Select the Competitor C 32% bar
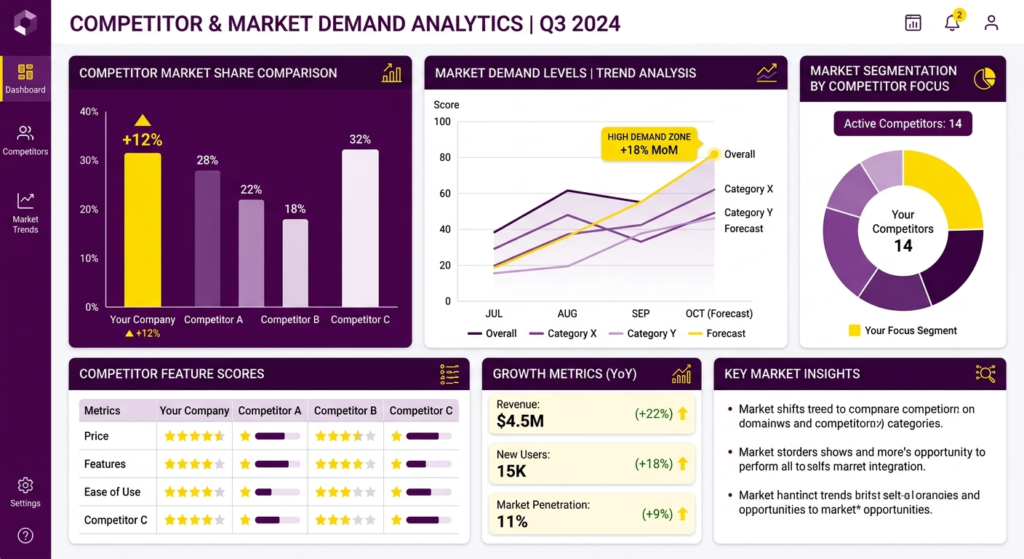The height and width of the screenshot is (559, 1024). [x=360, y=229]
